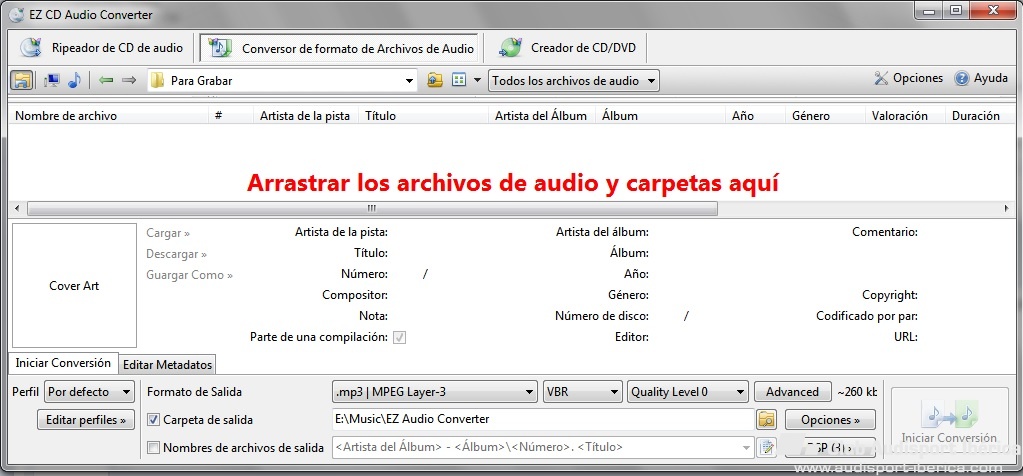
Task: Switch to Conversor de formato de Archivos
Action: pyautogui.click(x=340, y=48)
